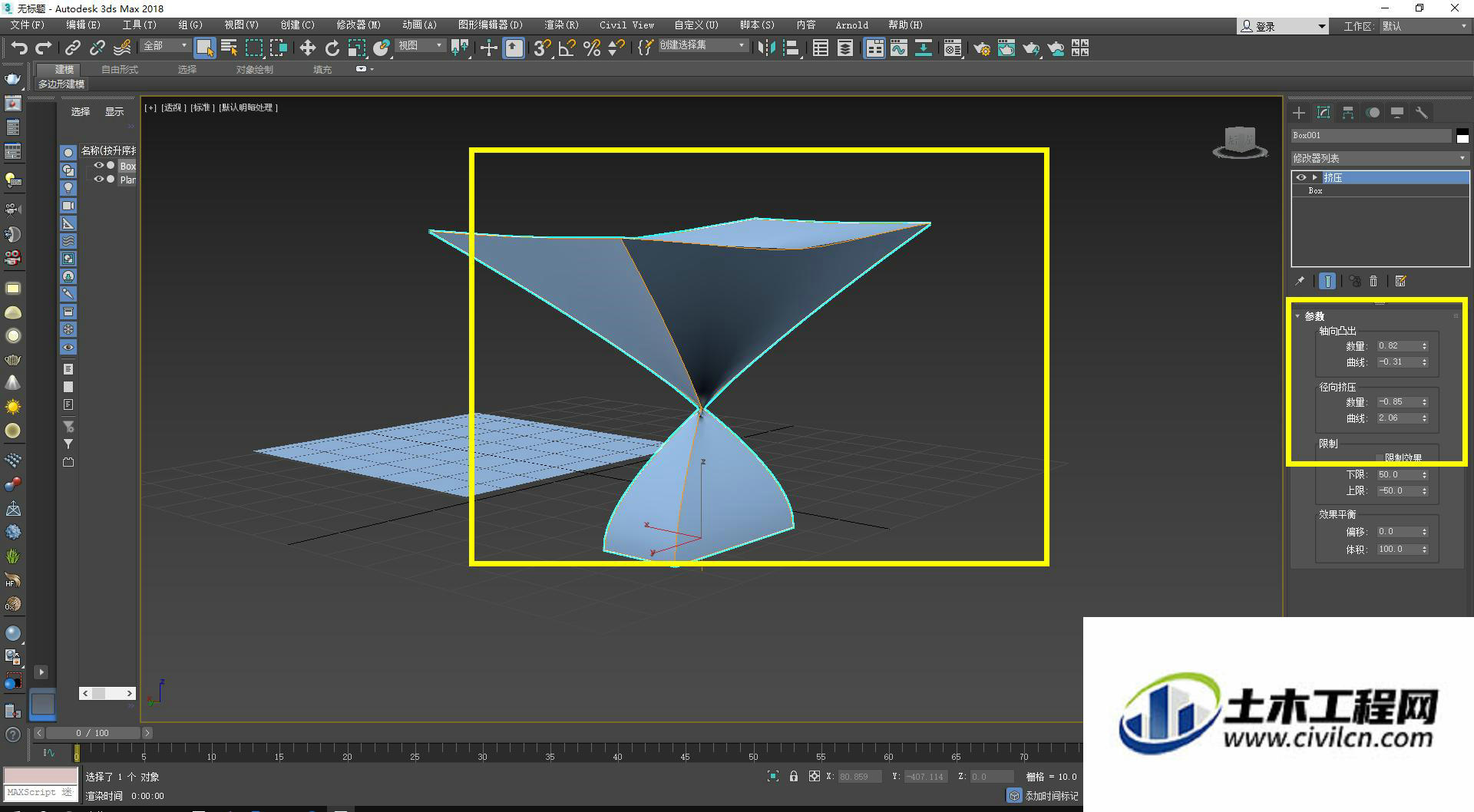Redo the undone action

44,48
